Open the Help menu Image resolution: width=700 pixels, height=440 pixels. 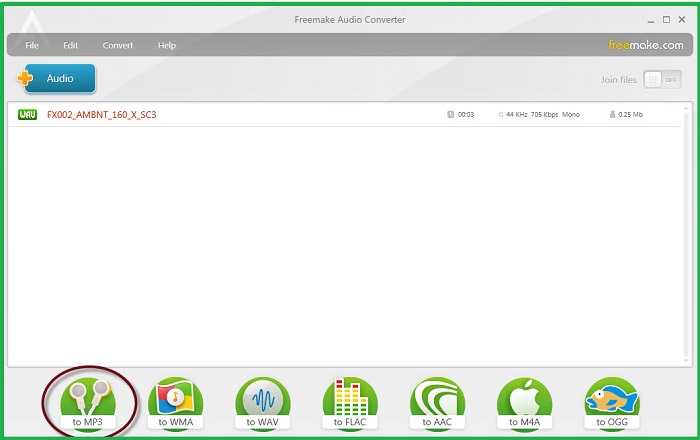click(167, 45)
